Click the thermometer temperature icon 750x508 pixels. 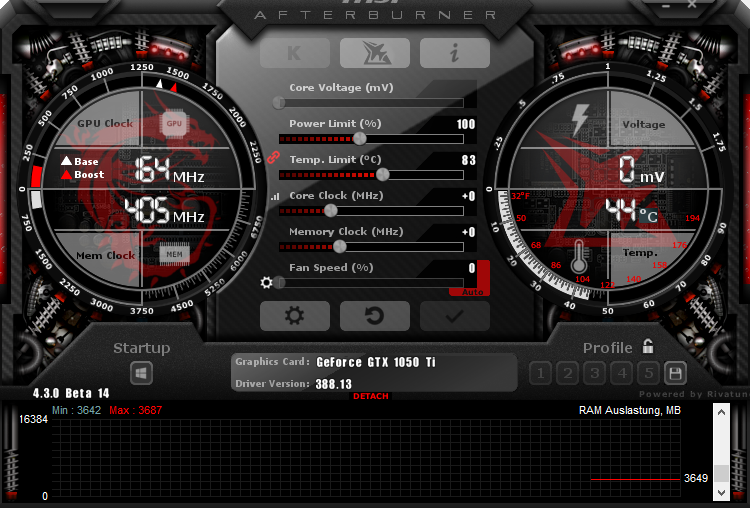click(579, 256)
